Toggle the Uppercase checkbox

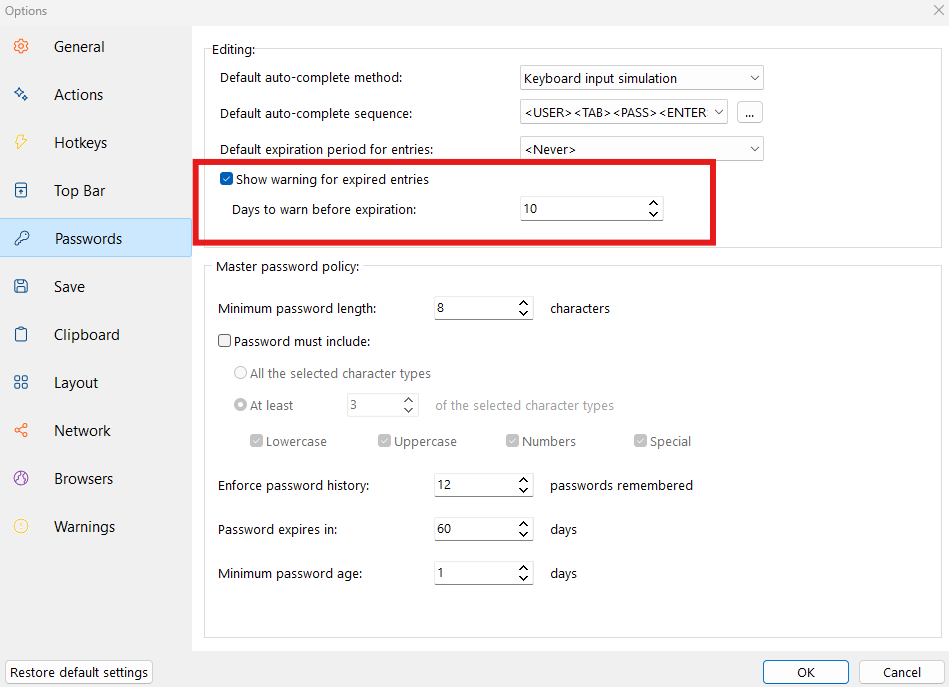click(384, 441)
